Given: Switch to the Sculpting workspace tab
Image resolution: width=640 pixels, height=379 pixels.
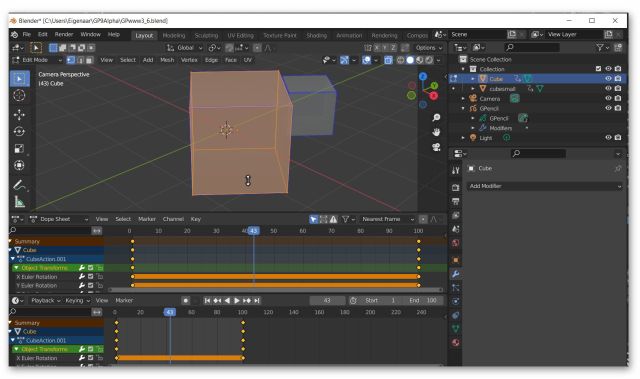Looking at the screenshot, I should [206, 35].
